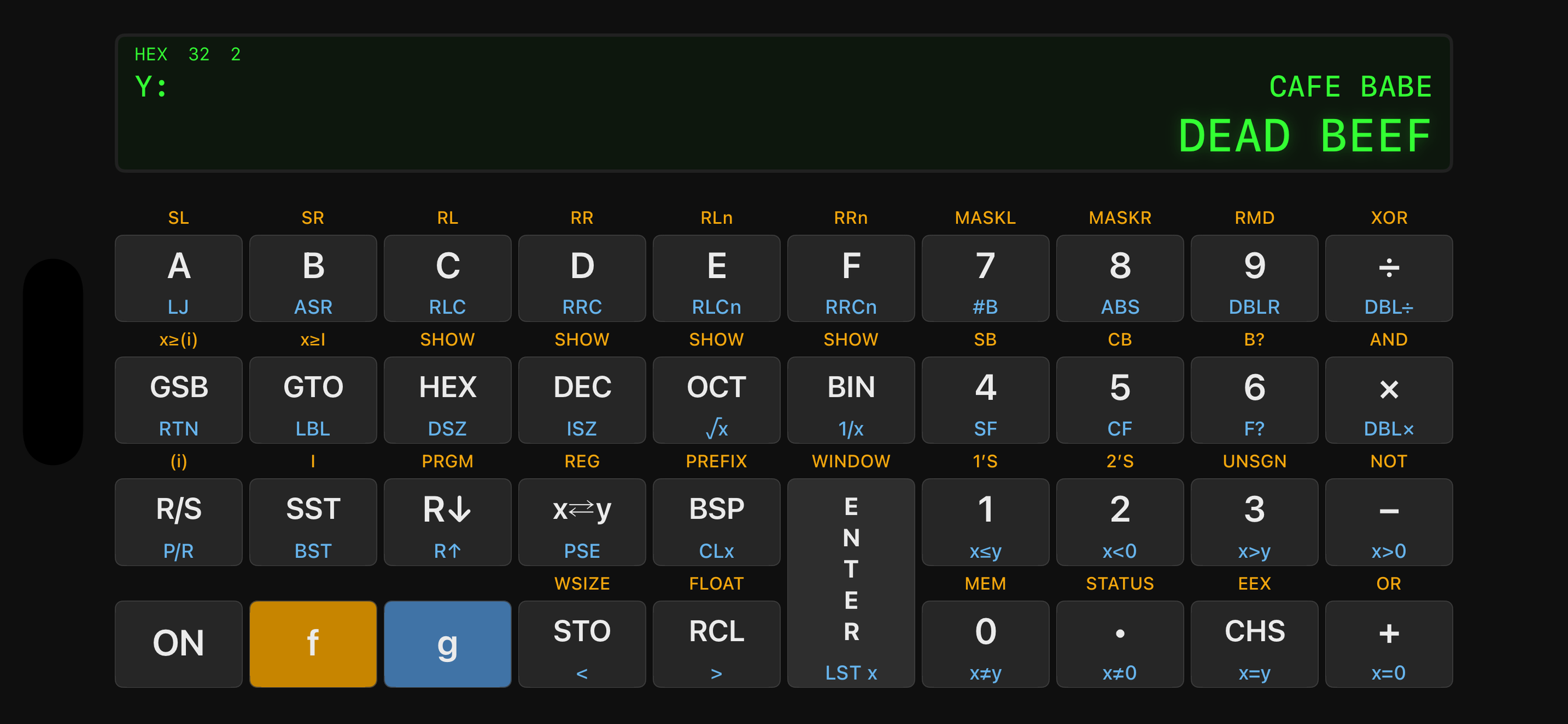Click the GSB subroutine key
The height and width of the screenshot is (724, 1568).
[178, 400]
